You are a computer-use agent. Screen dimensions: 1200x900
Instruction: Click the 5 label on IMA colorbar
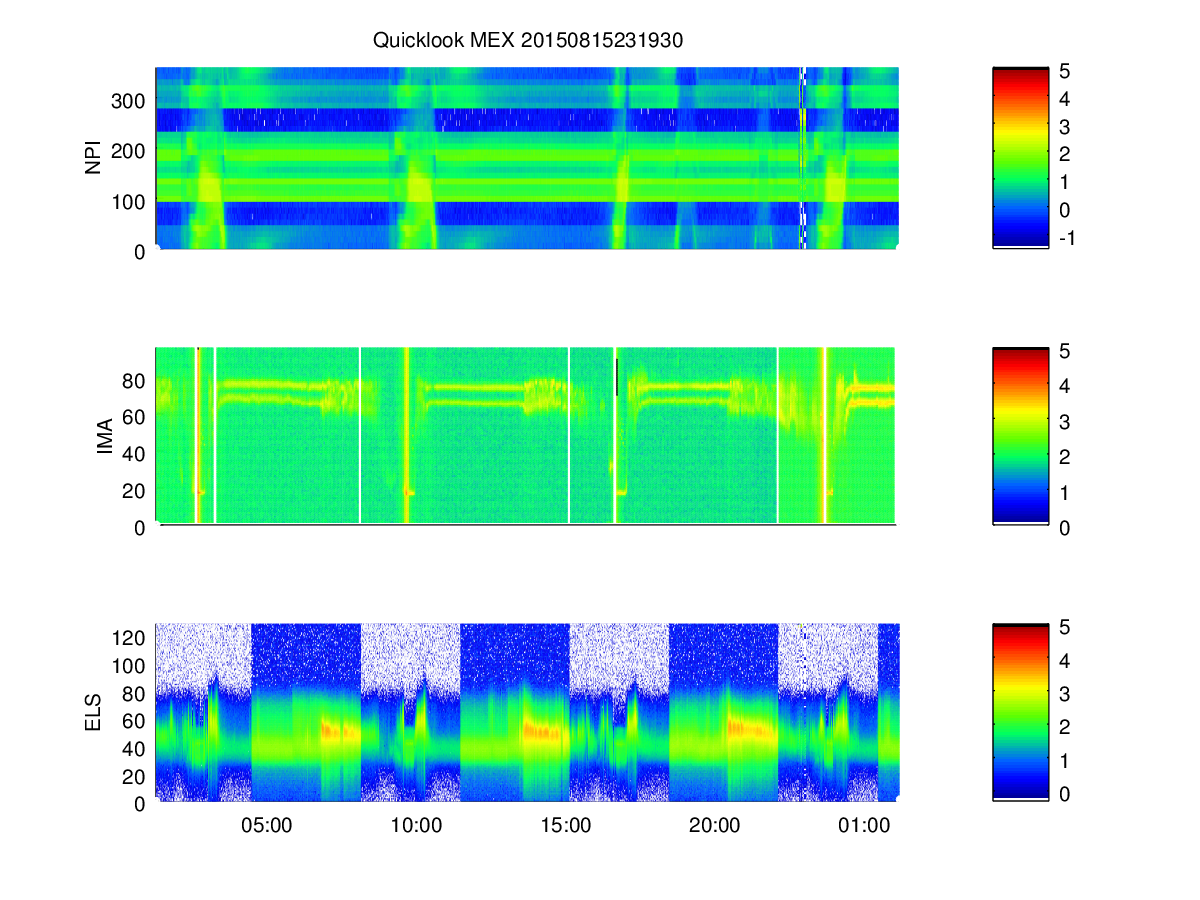[x=1065, y=350]
